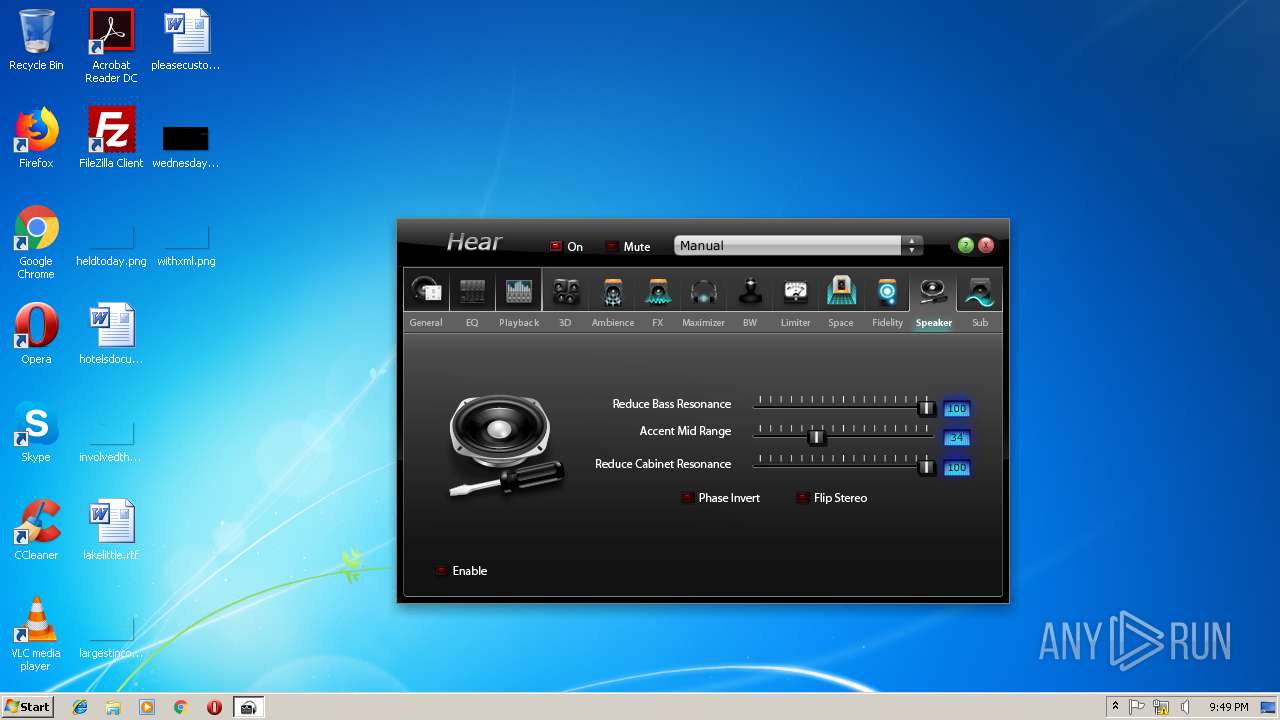Select the involvedth file icon
1280x720 pixels.
click(111, 443)
